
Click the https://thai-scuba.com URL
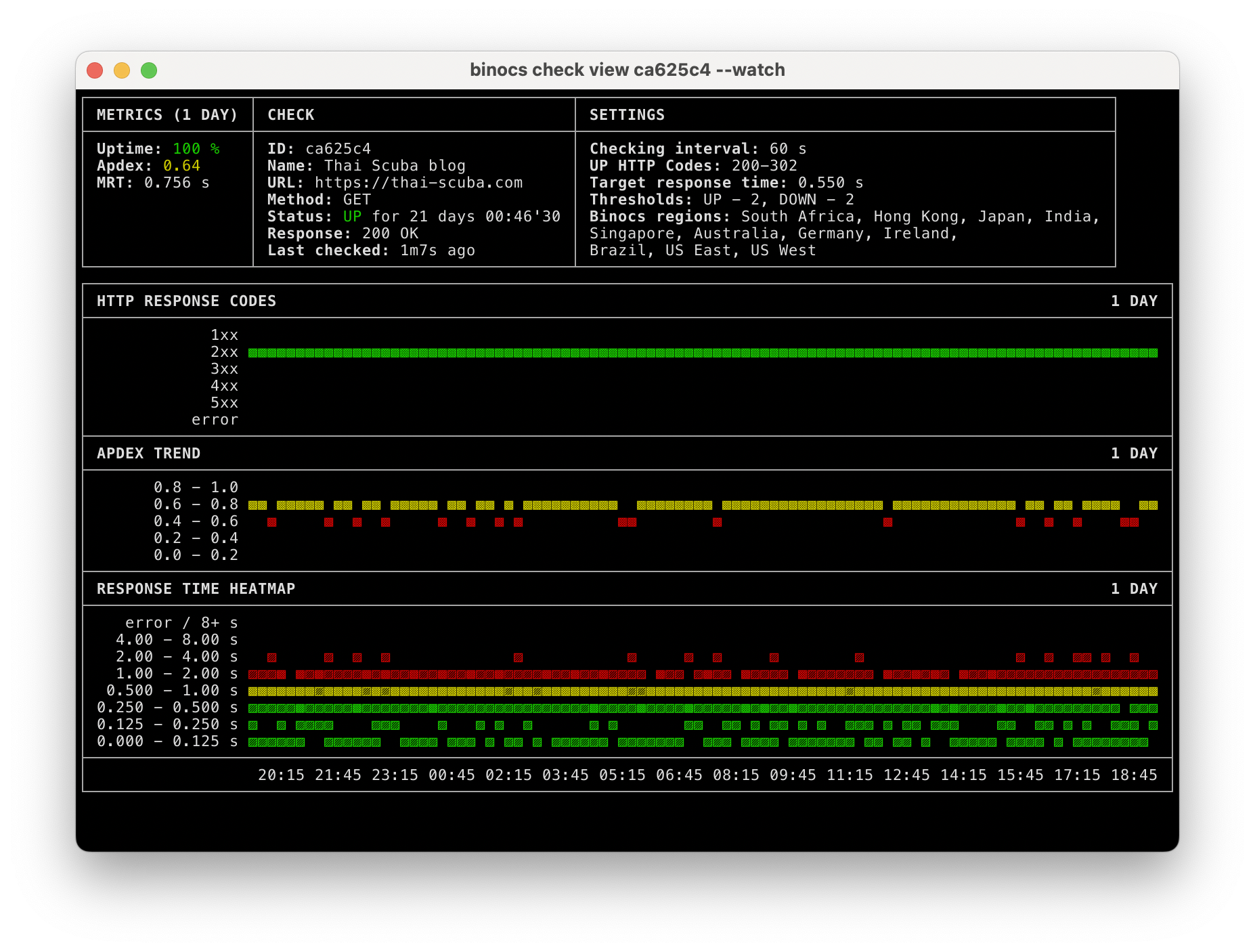[x=418, y=183]
